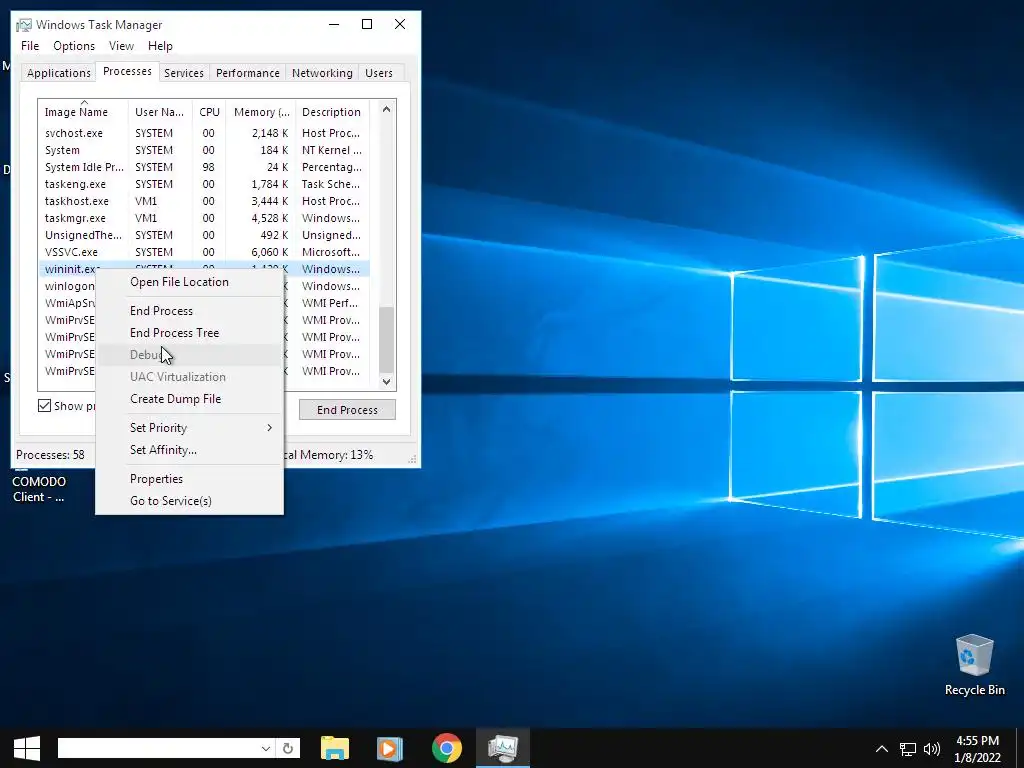Sort by the Description column header
The height and width of the screenshot is (768, 1024).
[332, 112]
